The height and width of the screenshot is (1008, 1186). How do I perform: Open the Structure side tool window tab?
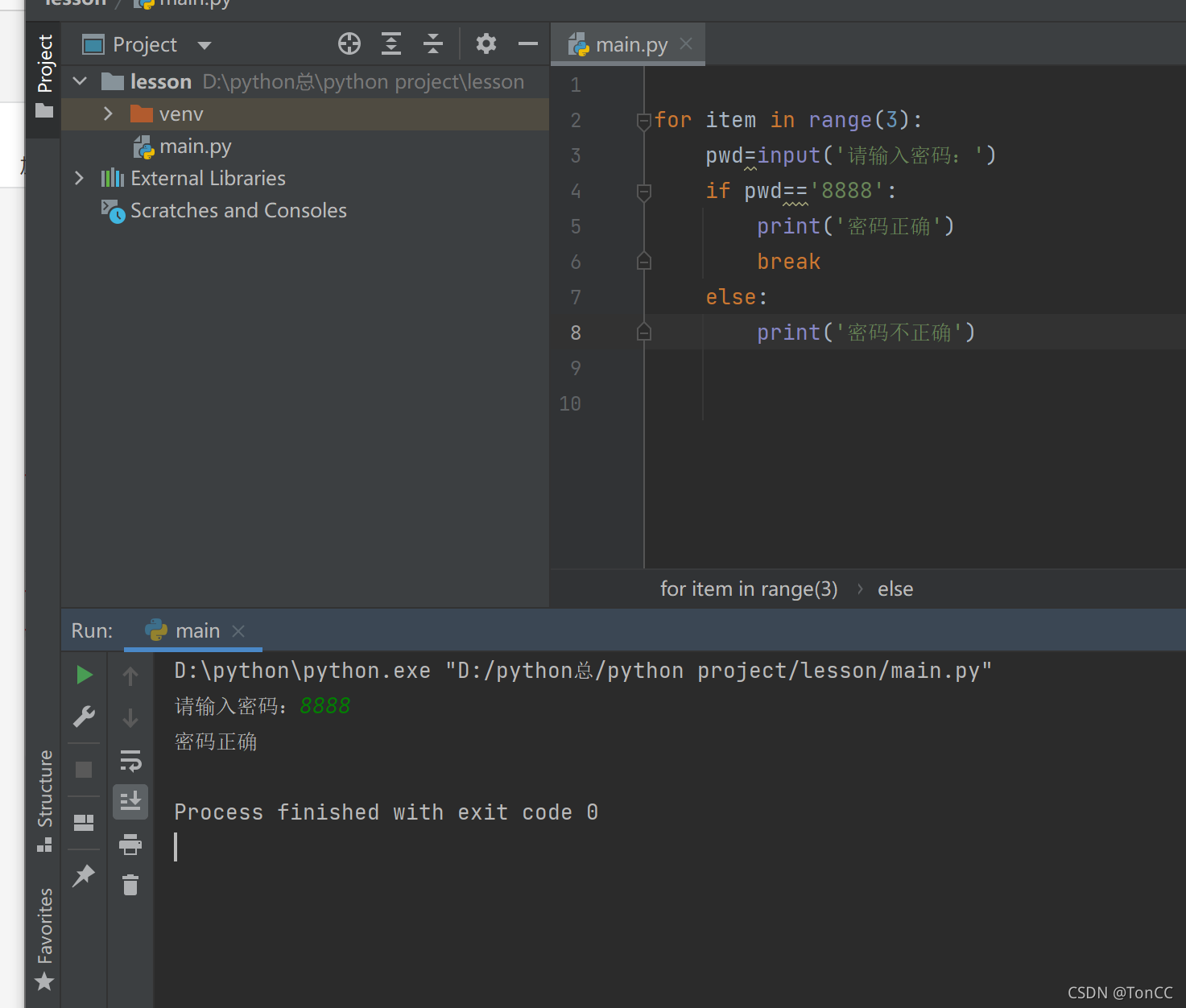[44, 801]
